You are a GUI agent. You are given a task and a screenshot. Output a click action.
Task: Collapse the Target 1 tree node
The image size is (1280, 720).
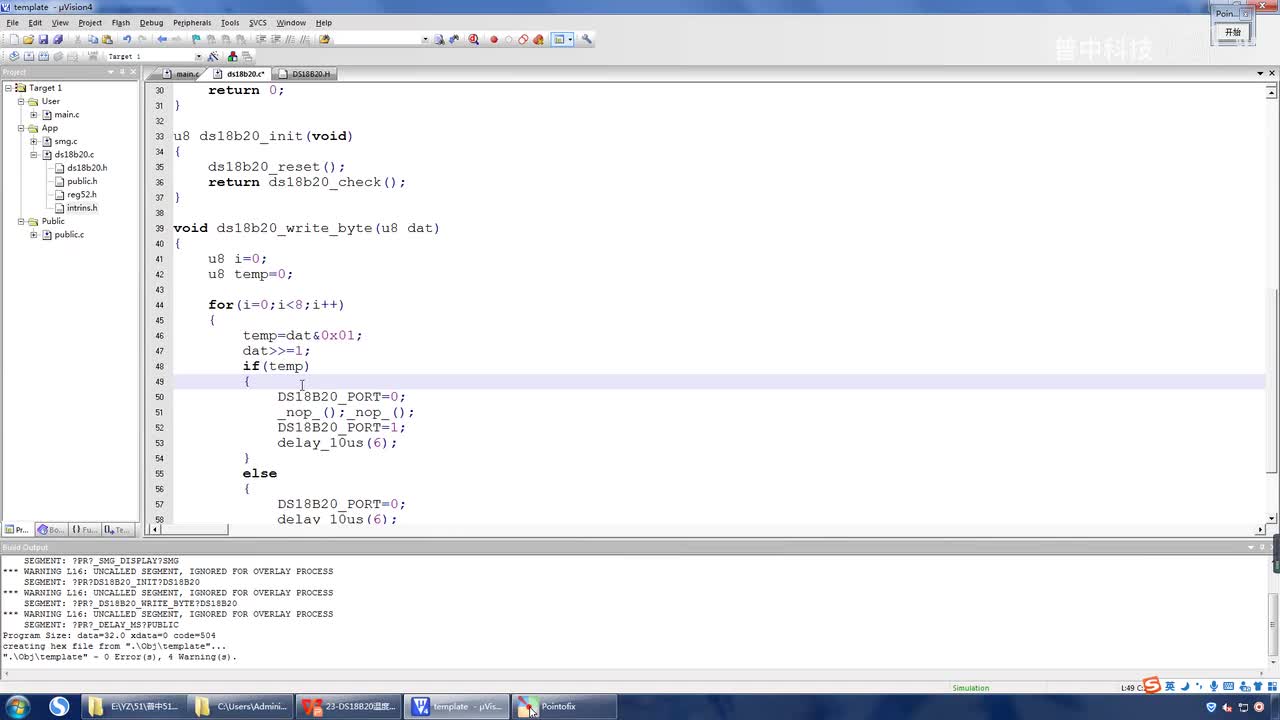pyautogui.click(x=8, y=88)
